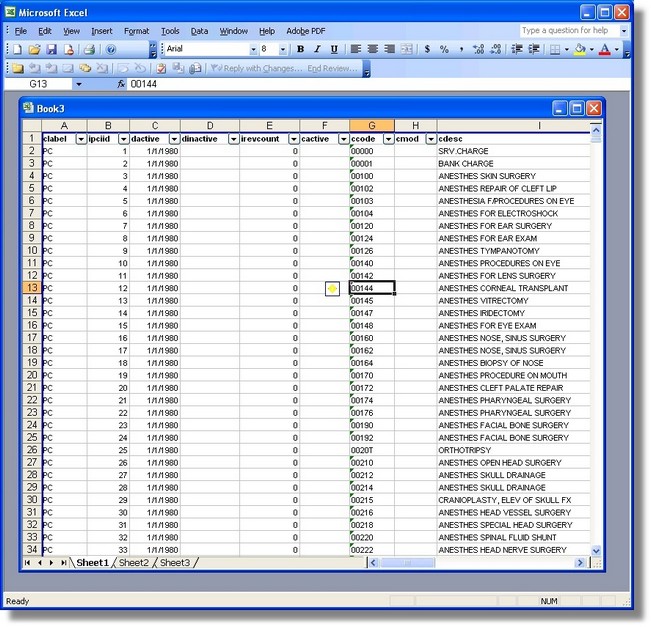The image size is (651, 627).
Task: Open the Fill Color palette arrow
Action: [592, 49]
